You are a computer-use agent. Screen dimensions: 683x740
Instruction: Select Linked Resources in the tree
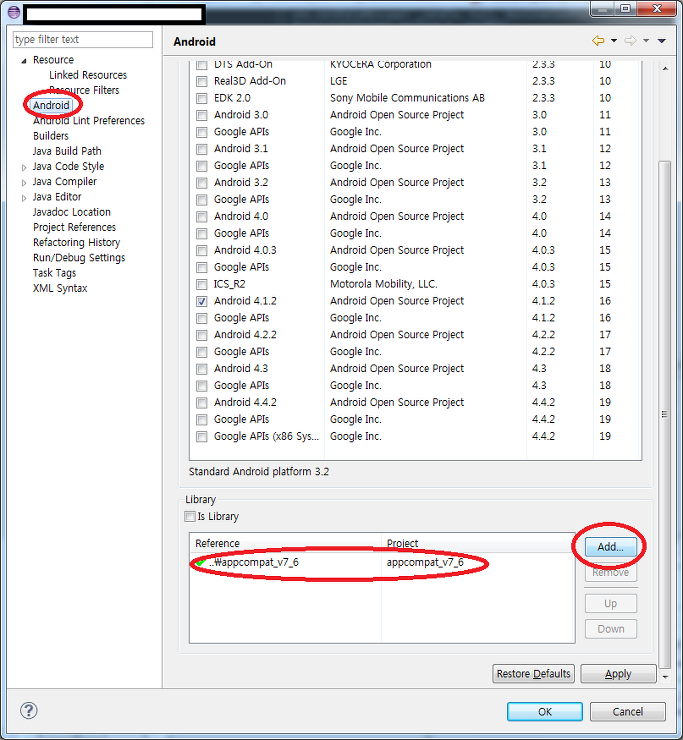[88, 75]
